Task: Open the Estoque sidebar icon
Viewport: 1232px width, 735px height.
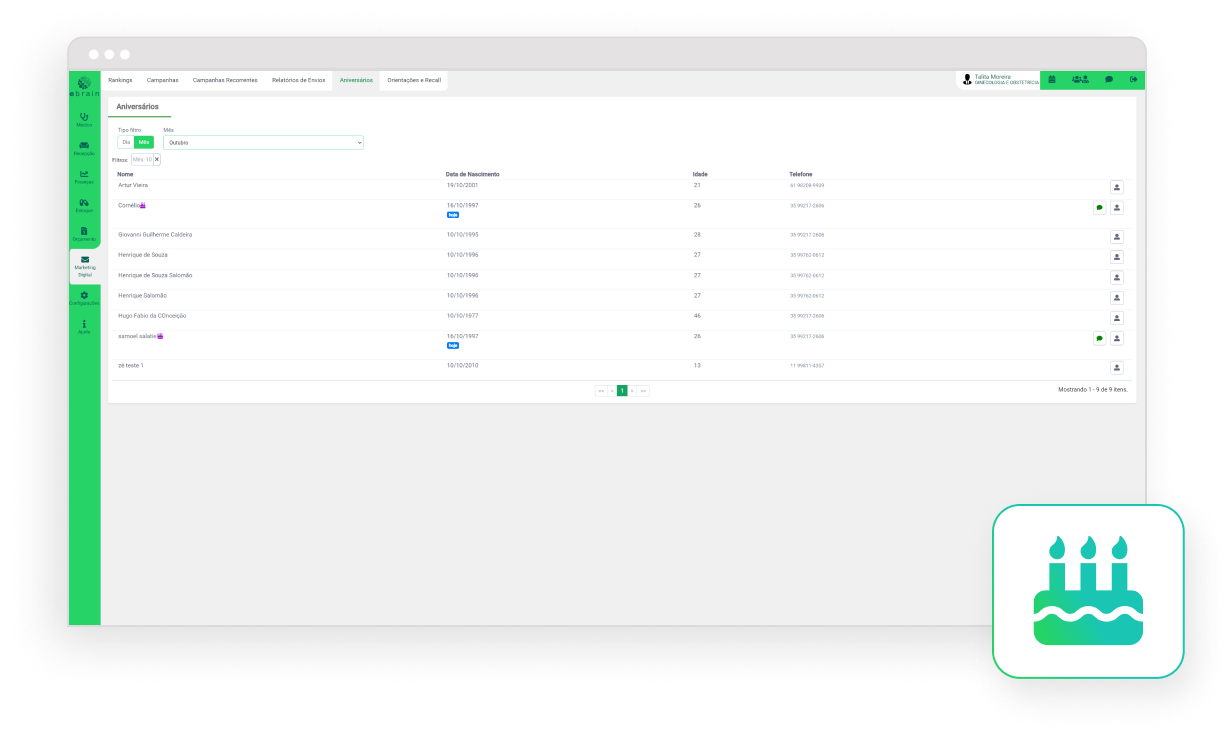Action: (84, 205)
